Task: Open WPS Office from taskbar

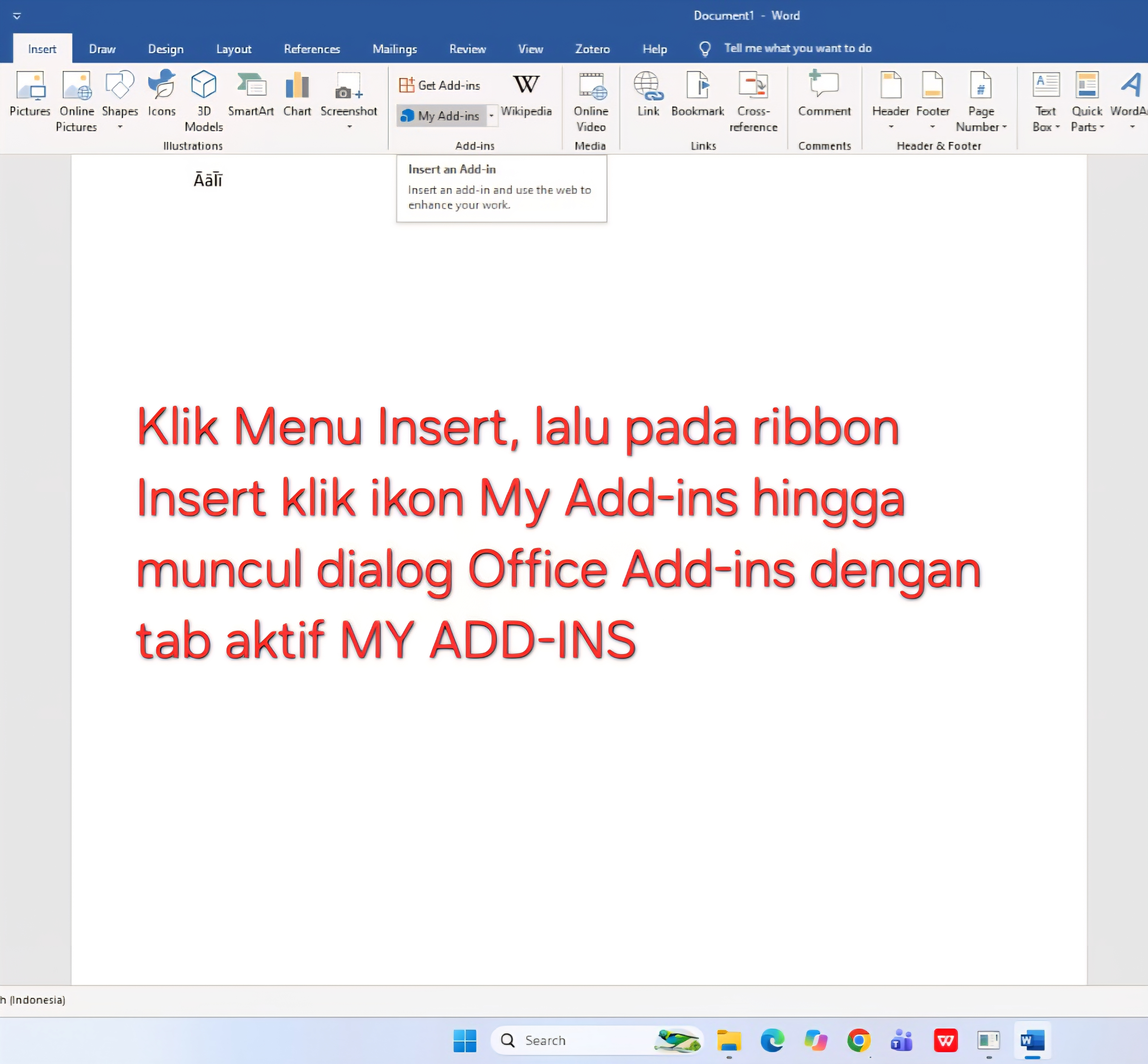Action: coord(945,1040)
